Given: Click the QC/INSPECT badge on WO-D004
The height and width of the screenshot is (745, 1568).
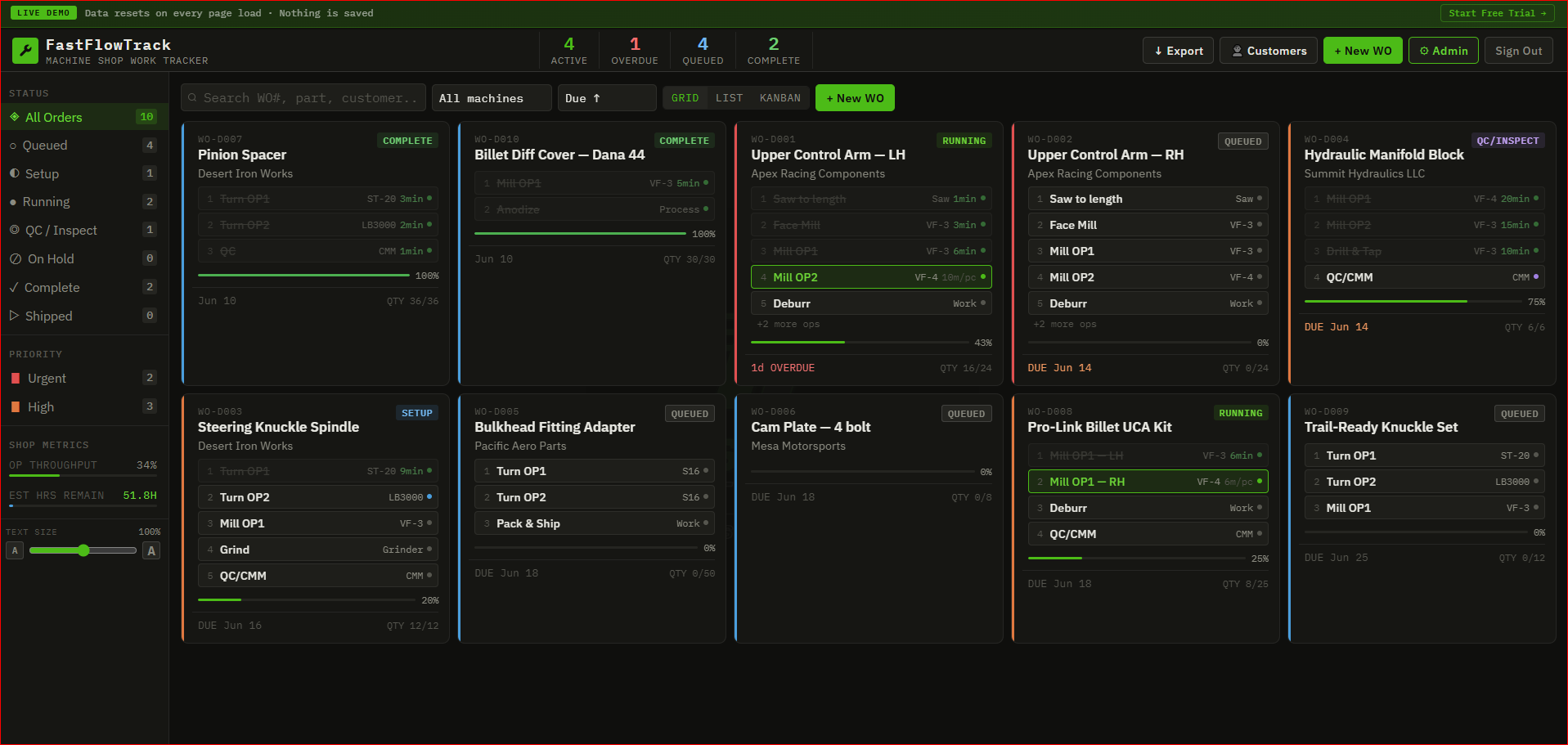Looking at the screenshot, I should pos(1507,141).
